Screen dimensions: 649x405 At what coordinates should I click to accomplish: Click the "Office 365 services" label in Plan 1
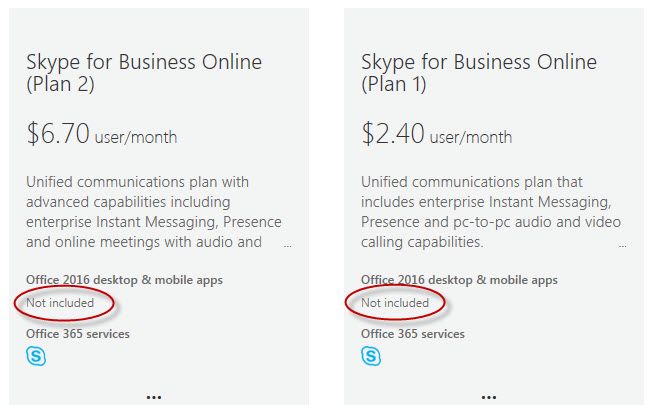(412, 333)
